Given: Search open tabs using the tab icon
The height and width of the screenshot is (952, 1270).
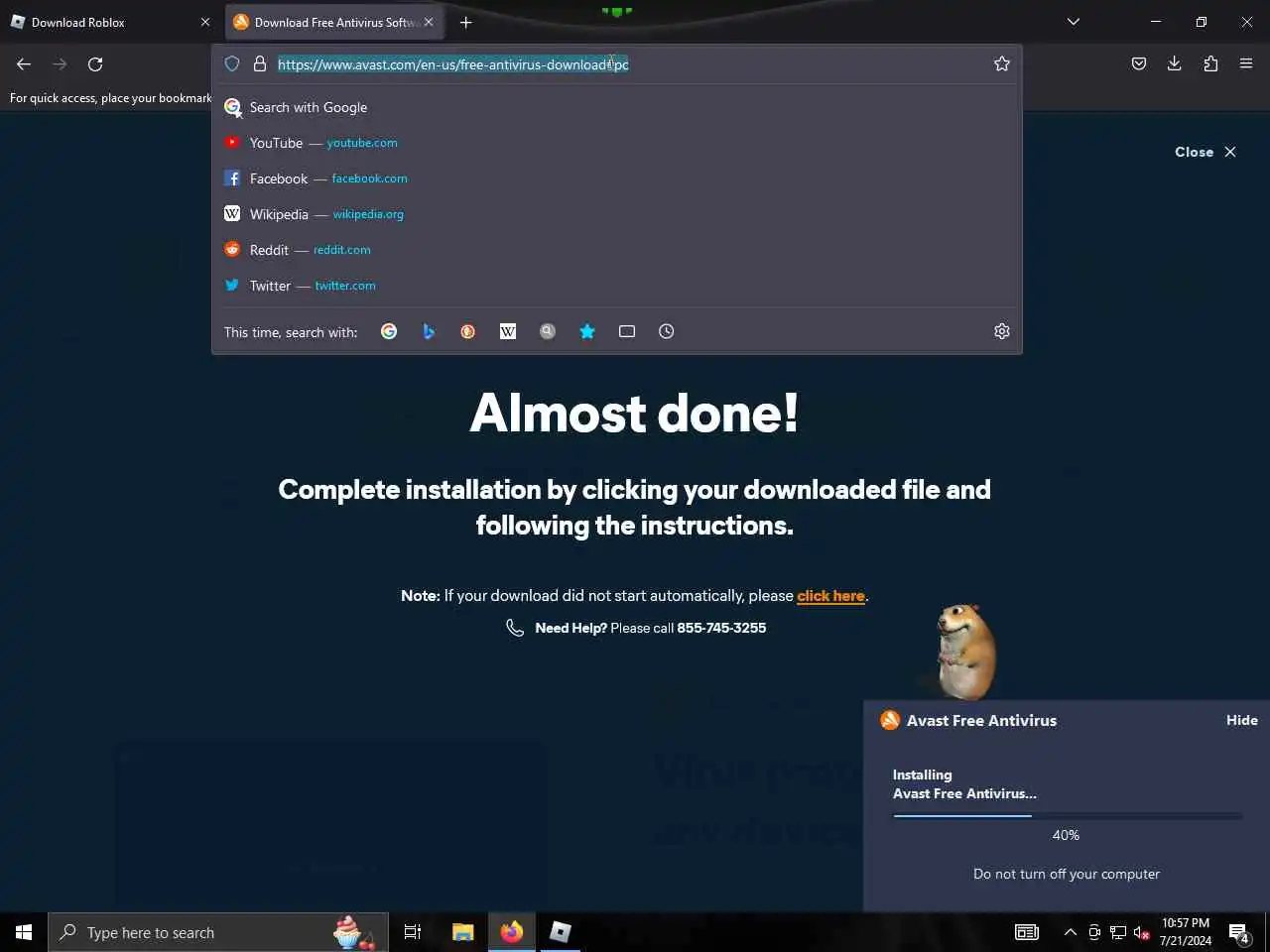Looking at the screenshot, I should point(627,331).
